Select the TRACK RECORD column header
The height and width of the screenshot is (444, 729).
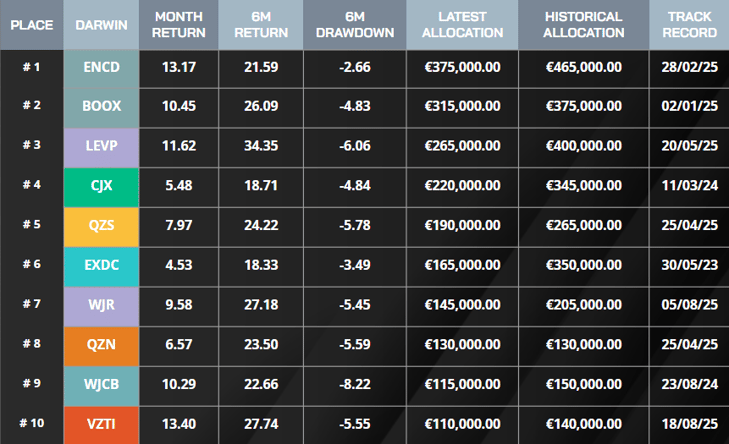pos(689,25)
